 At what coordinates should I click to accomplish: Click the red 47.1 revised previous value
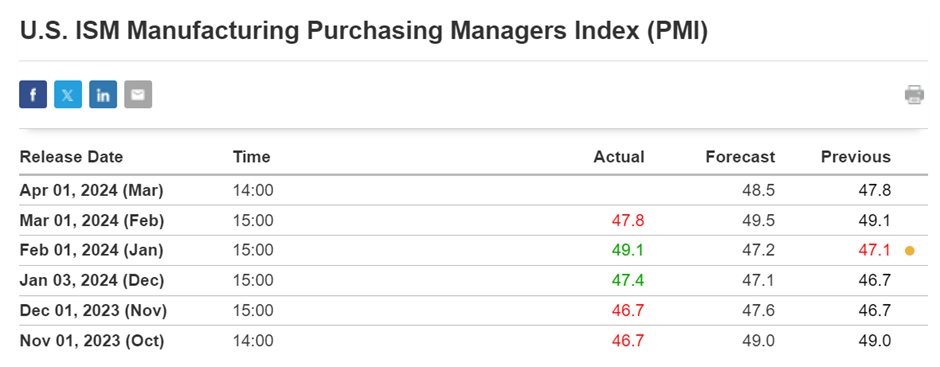coord(874,251)
